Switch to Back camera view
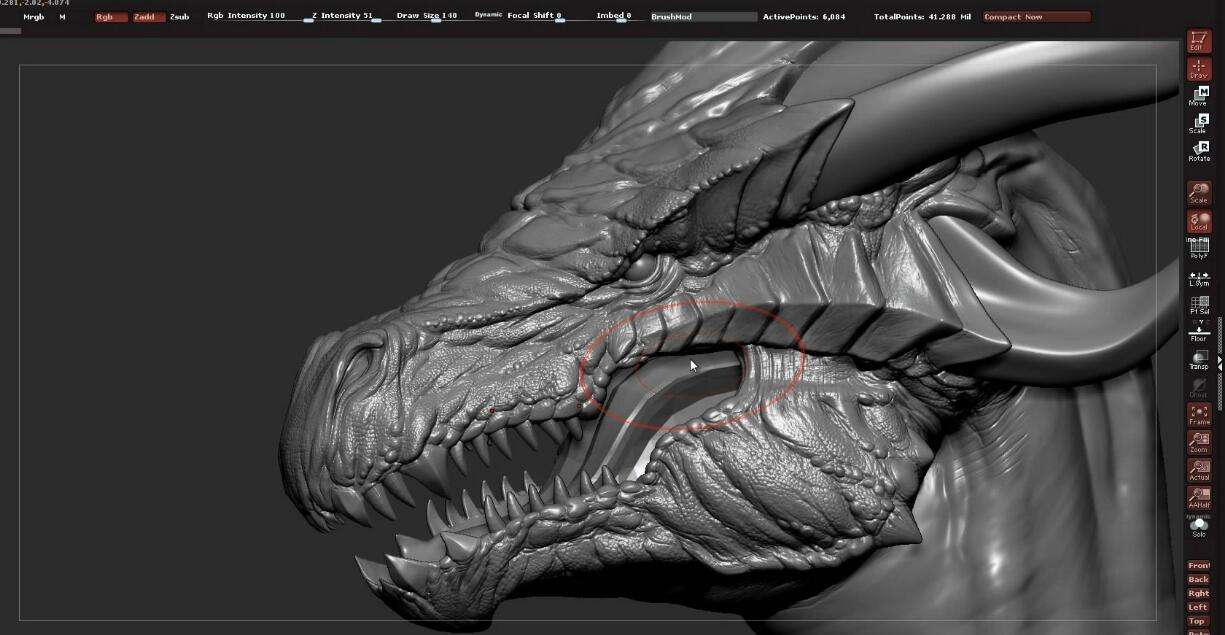Screen dimensions: 1225x635 [x=1199, y=580]
